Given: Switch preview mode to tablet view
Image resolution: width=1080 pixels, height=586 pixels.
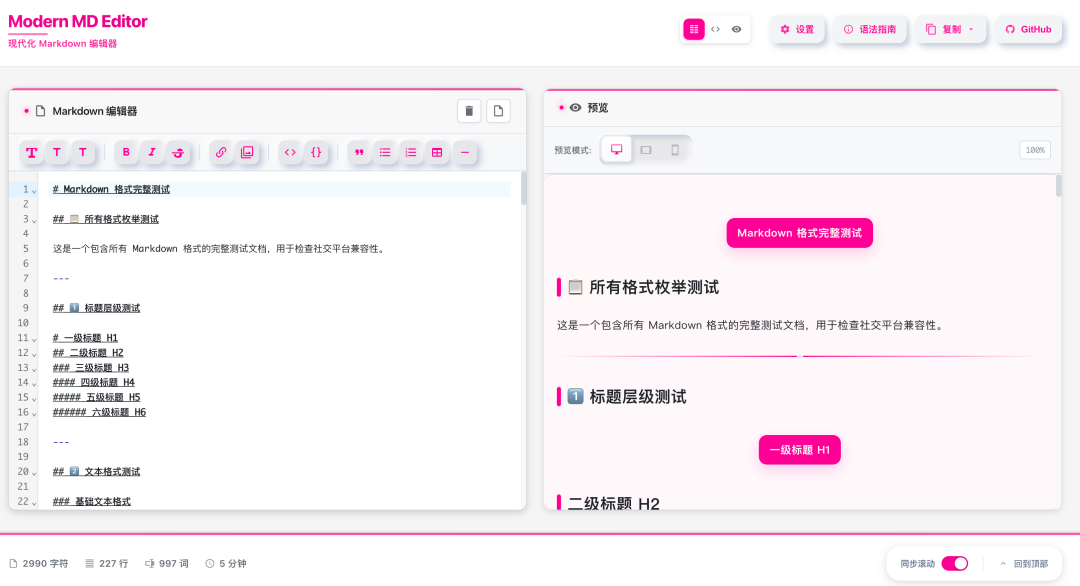Looking at the screenshot, I should (x=644, y=148).
